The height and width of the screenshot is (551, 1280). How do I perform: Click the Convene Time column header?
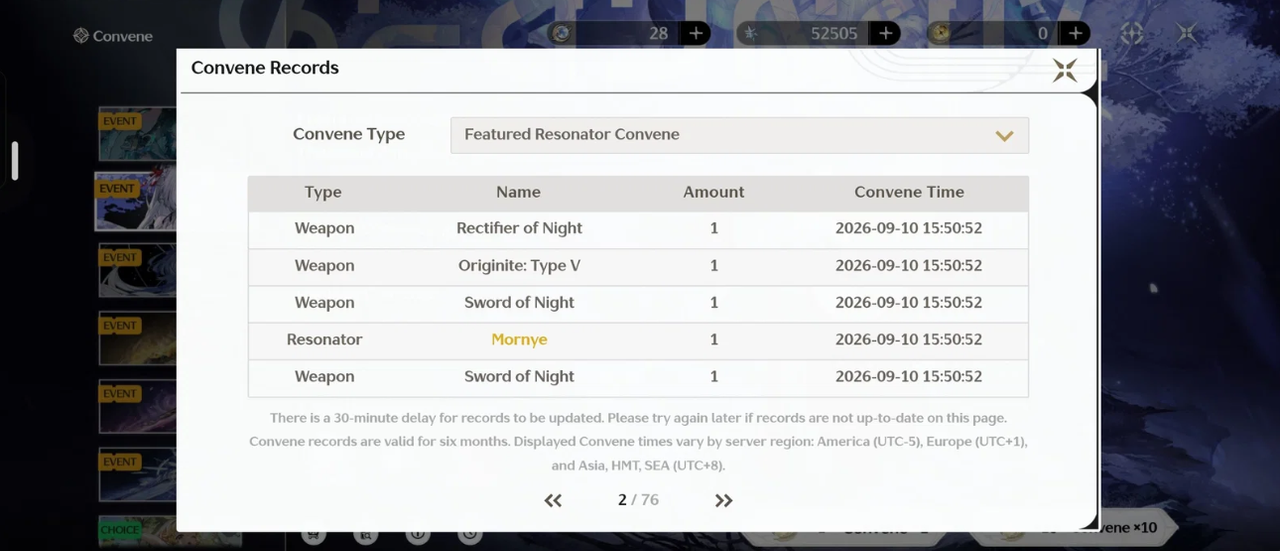(x=909, y=193)
